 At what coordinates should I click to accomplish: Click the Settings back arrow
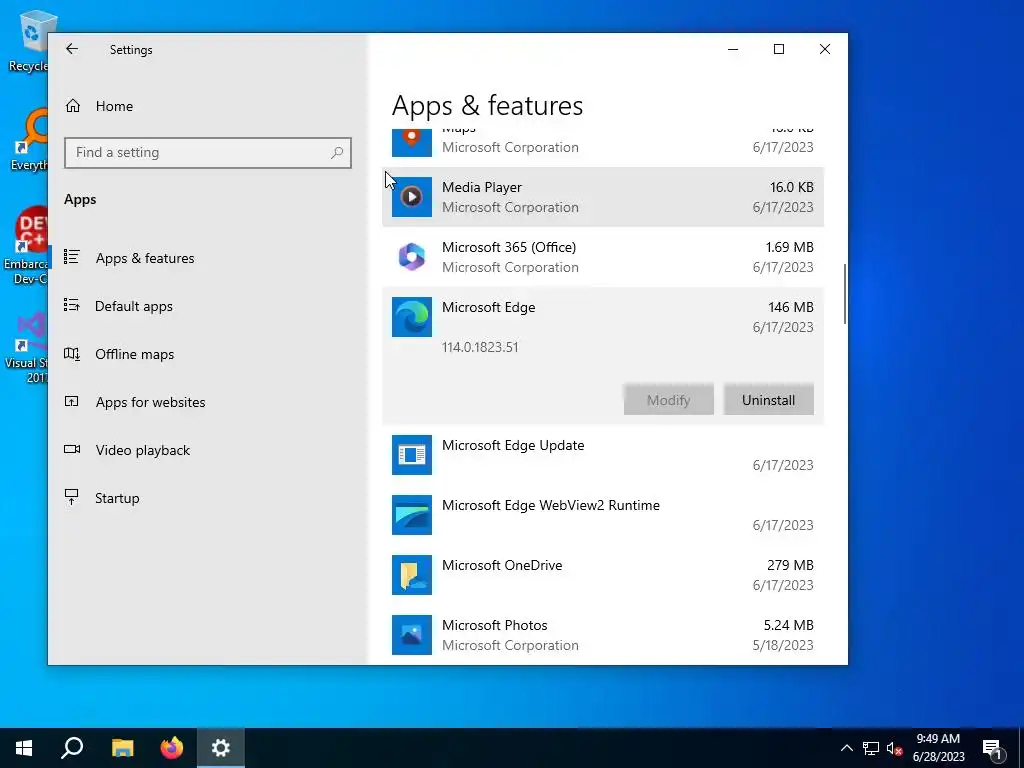coord(72,49)
